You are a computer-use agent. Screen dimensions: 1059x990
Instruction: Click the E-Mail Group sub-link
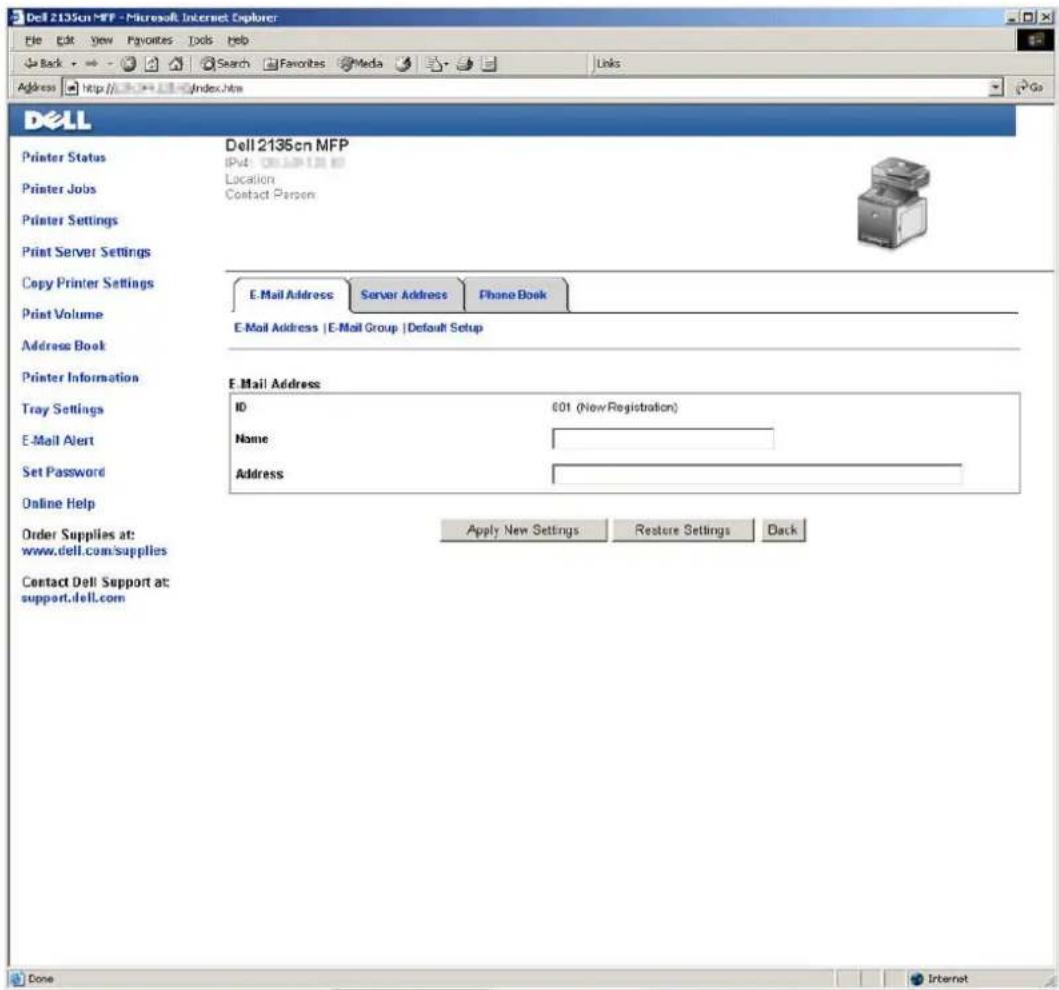click(x=363, y=328)
